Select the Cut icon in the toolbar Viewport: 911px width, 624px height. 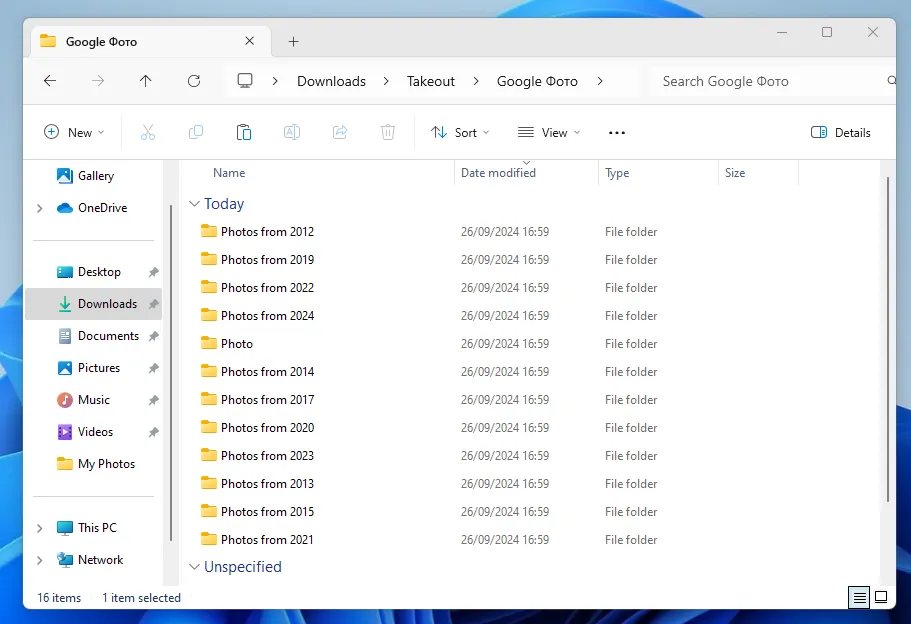[147, 131]
